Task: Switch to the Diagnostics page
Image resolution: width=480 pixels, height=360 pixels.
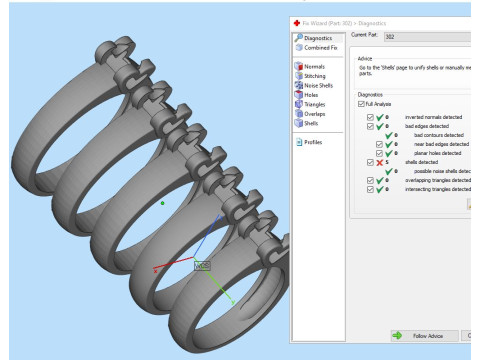Action: (x=318, y=38)
